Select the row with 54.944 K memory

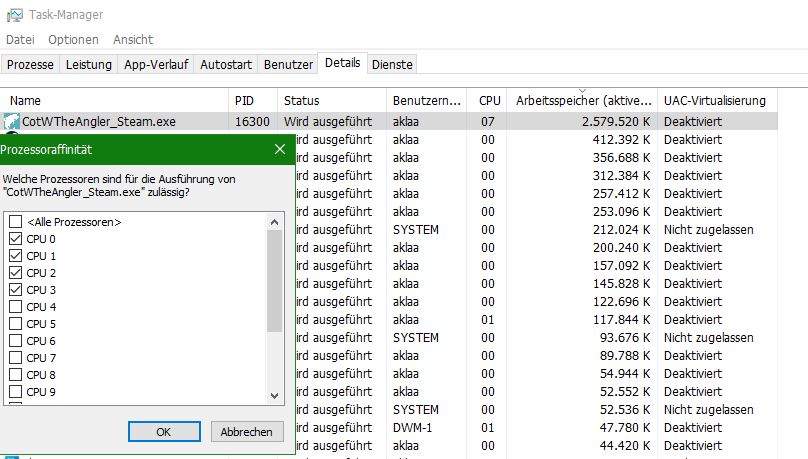point(536,374)
